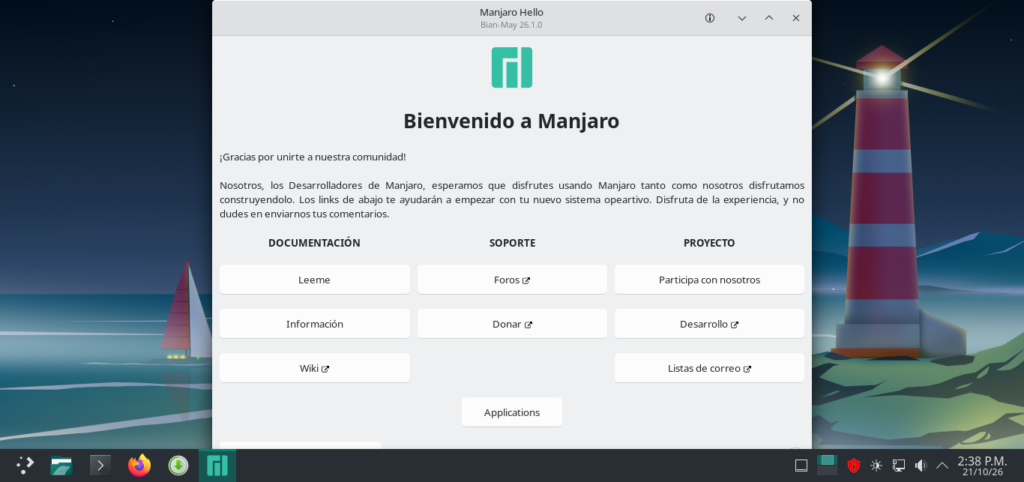
Task: Click the Manjaro logo image
Action: (x=512, y=67)
